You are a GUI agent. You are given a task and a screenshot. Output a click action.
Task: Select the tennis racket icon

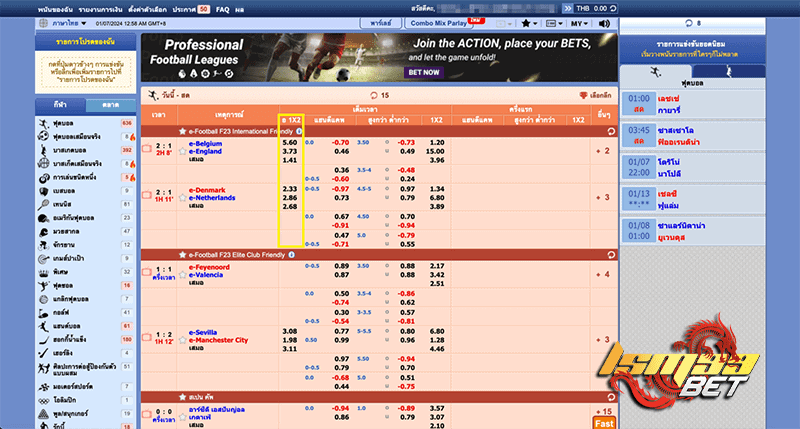pyautogui.click(x=43, y=205)
